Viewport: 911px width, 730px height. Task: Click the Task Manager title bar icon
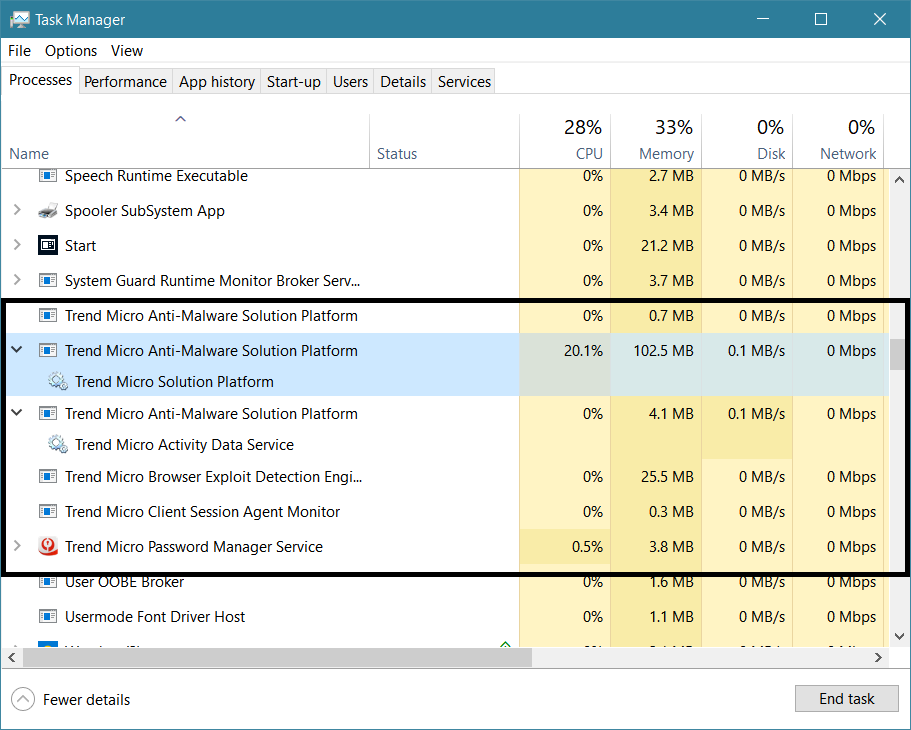point(19,19)
